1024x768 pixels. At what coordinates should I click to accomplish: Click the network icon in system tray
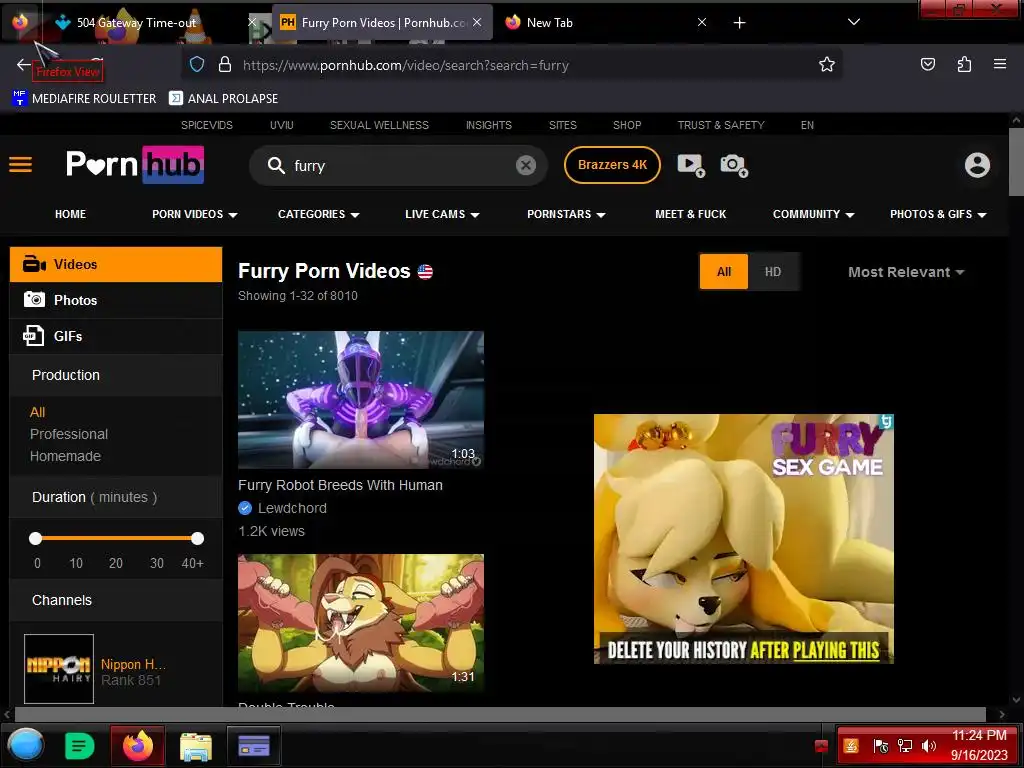tap(904, 745)
